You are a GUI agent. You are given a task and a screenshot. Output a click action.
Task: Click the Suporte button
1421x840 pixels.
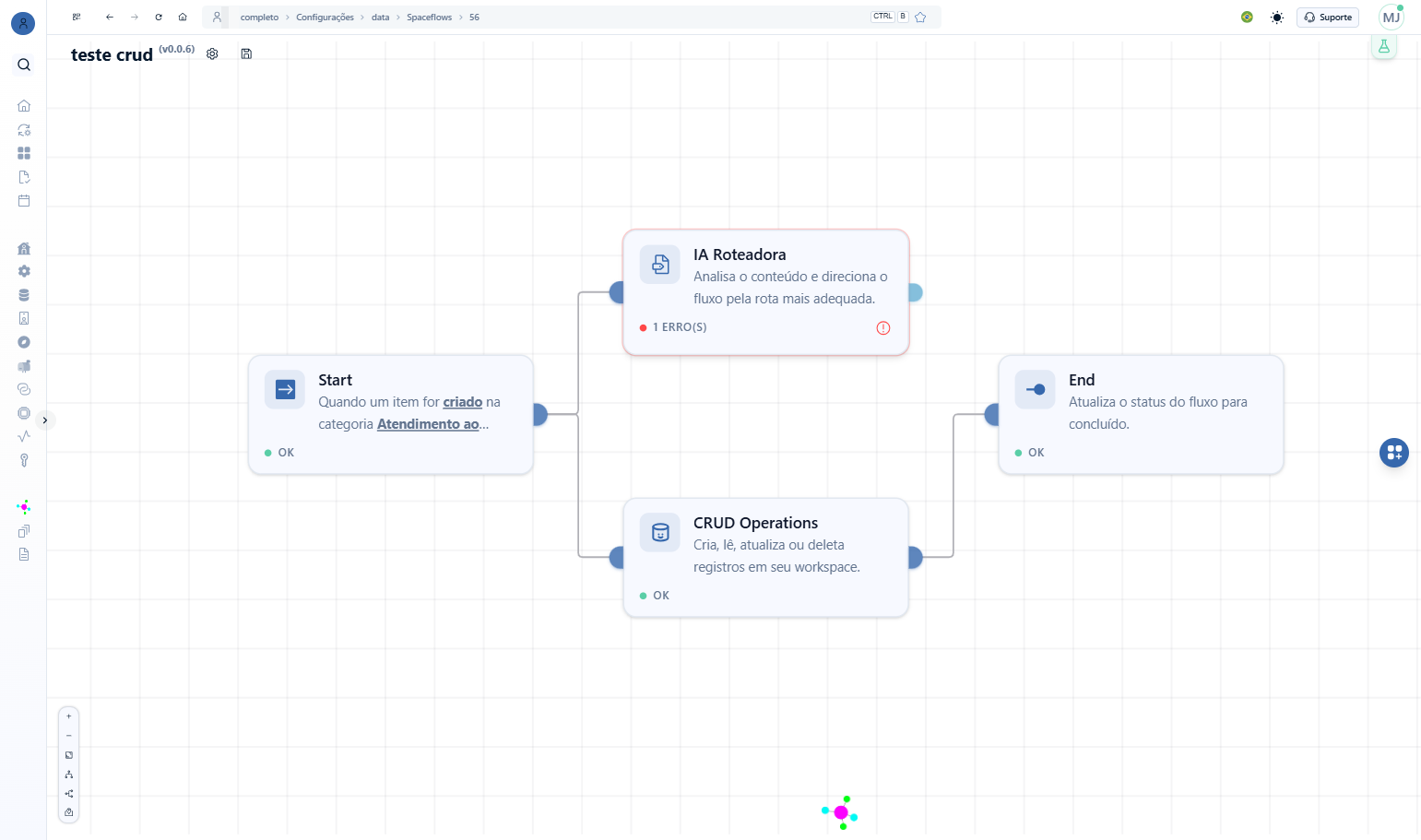[1327, 17]
